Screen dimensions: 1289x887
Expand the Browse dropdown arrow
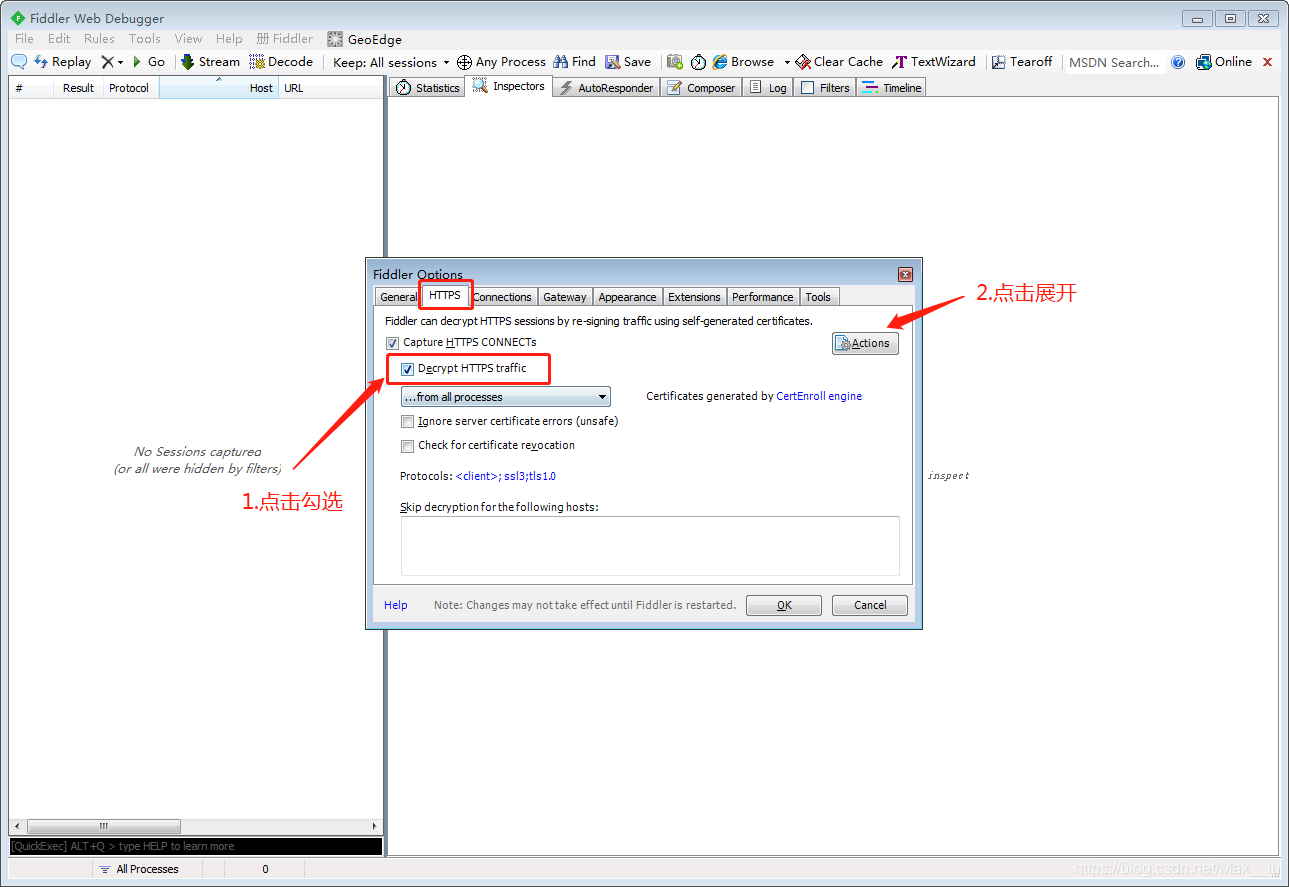(x=787, y=62)
